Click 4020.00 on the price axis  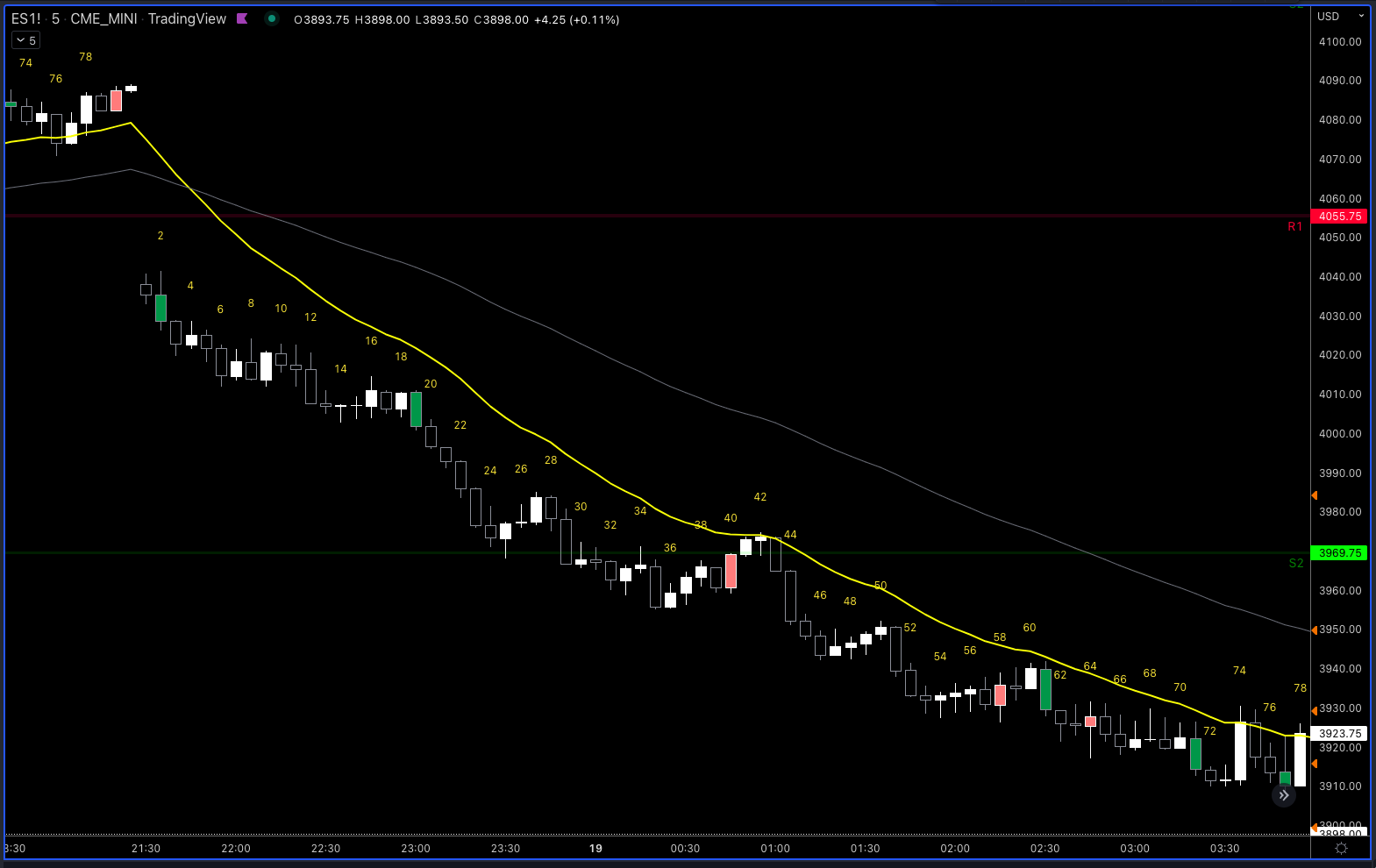point(1340,355)
